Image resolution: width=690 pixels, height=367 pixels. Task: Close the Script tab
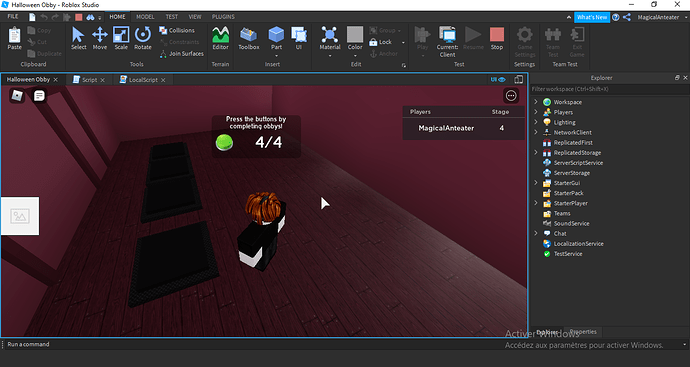click(103, 80)
